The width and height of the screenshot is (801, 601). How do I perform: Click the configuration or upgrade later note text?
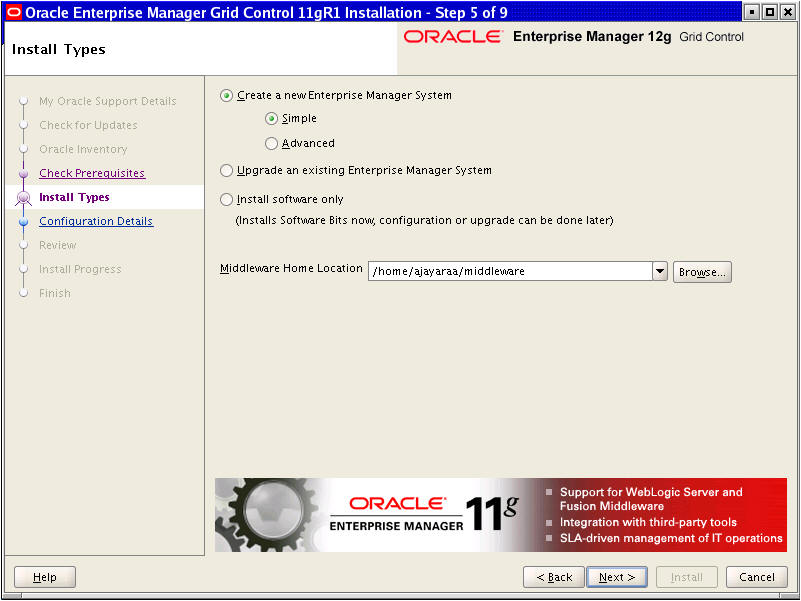(424, 220)
